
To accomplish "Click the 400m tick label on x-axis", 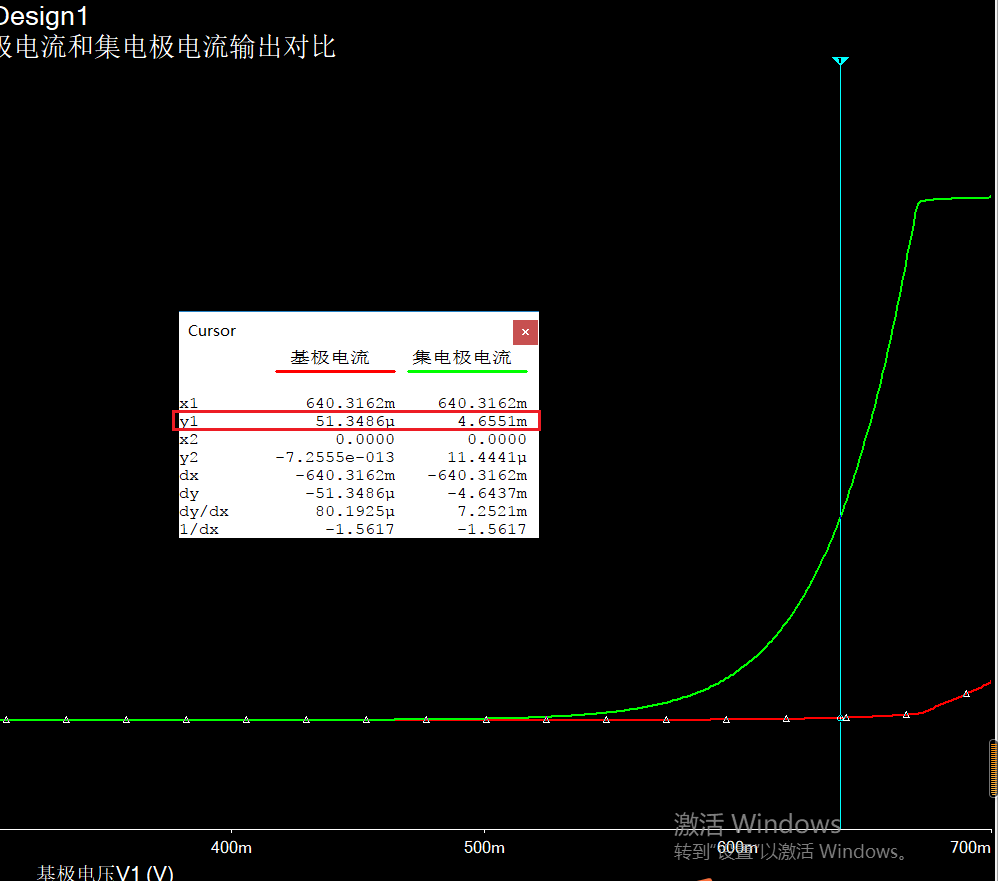I will [x=231, y=847].
